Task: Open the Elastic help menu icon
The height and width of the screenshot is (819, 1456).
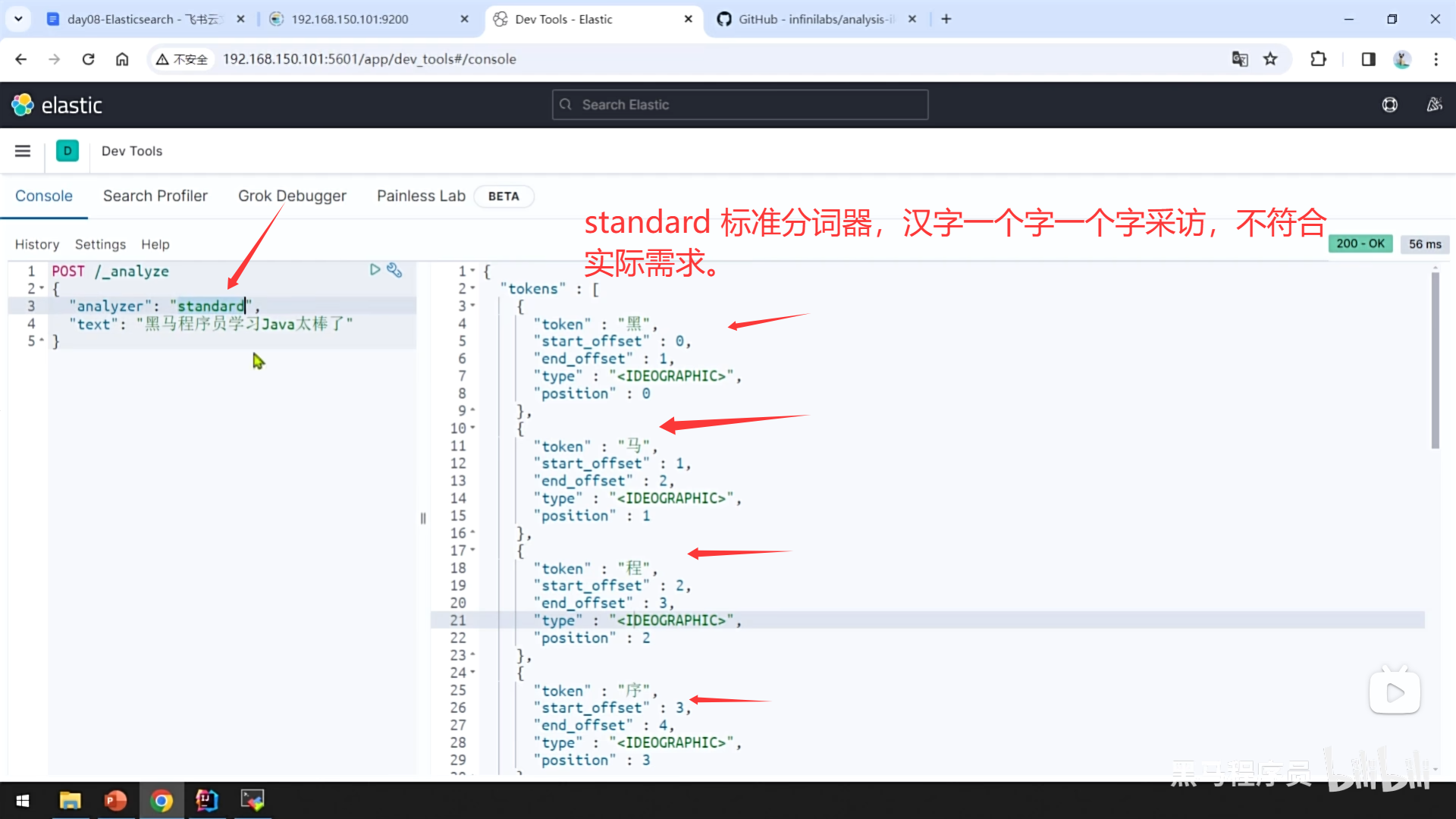Action: click(1389, 105)
